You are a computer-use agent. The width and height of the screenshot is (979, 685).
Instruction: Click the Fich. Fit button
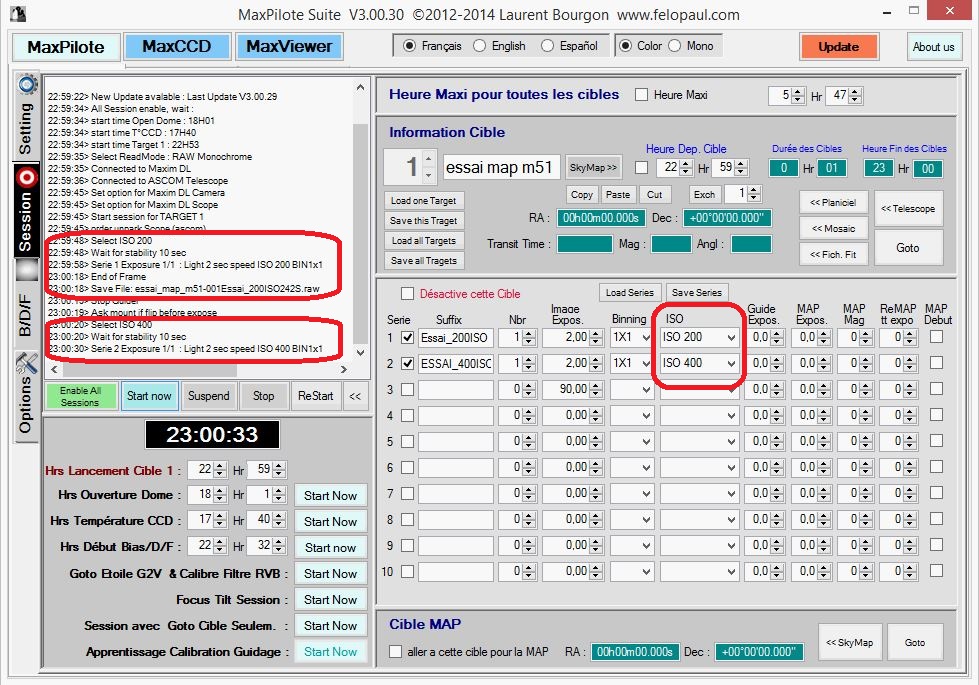[x=833, y=254]
